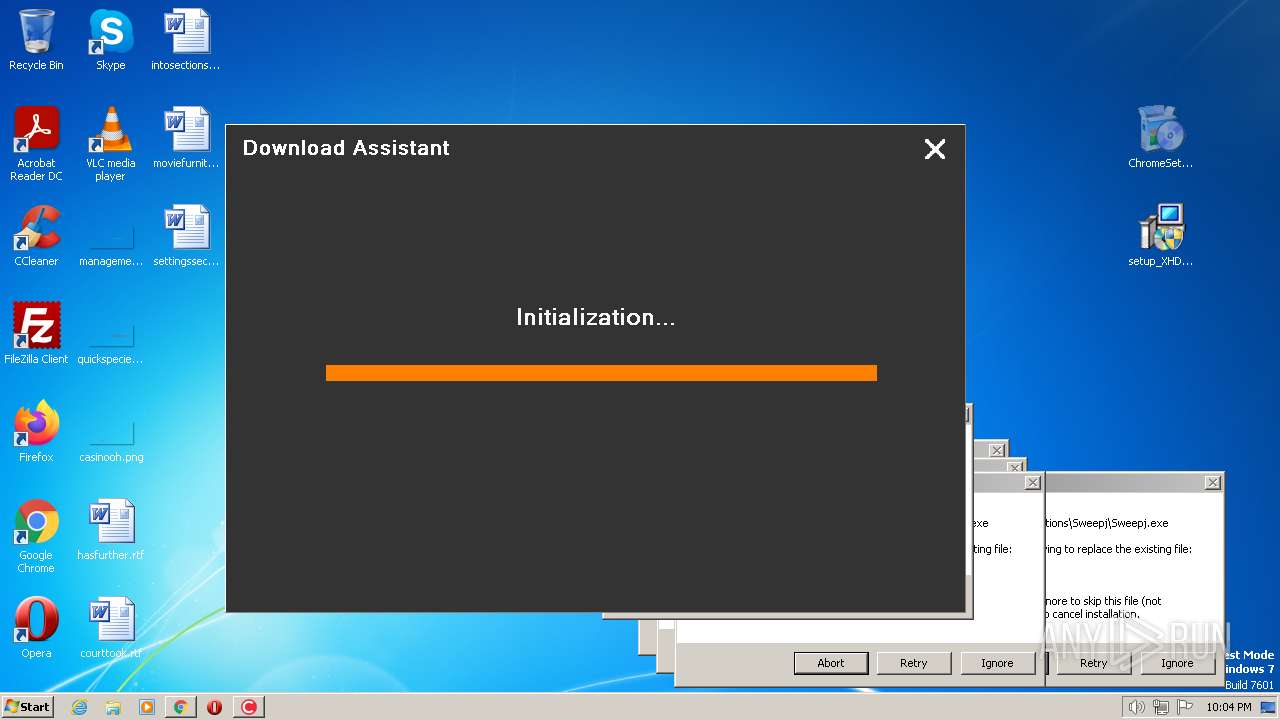Open Windows Media Player taskbar icon

tap(147, 707)
